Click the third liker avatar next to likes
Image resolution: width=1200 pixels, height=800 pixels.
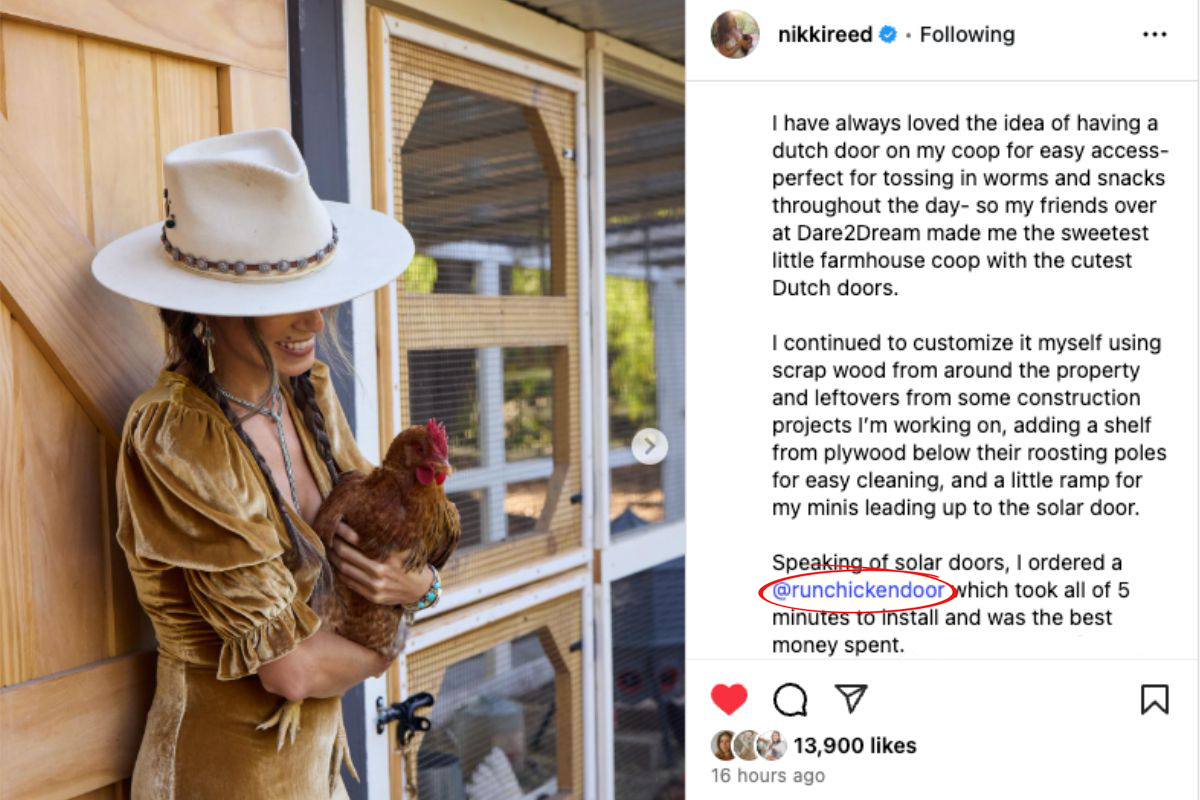pos(771,745)
